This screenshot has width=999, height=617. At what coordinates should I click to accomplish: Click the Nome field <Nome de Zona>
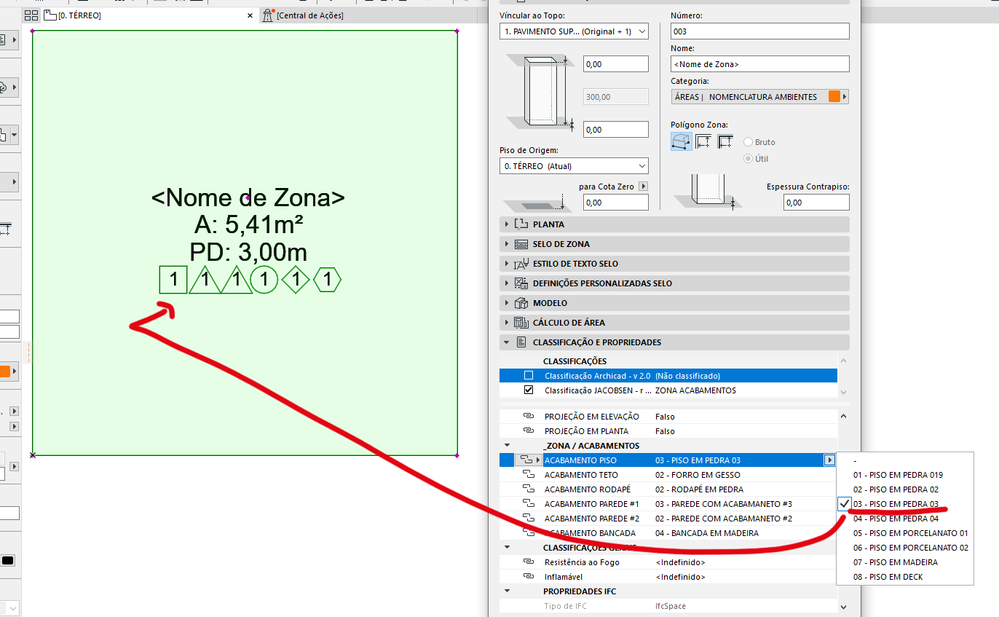pyautogui.click(x=759, y=64)
